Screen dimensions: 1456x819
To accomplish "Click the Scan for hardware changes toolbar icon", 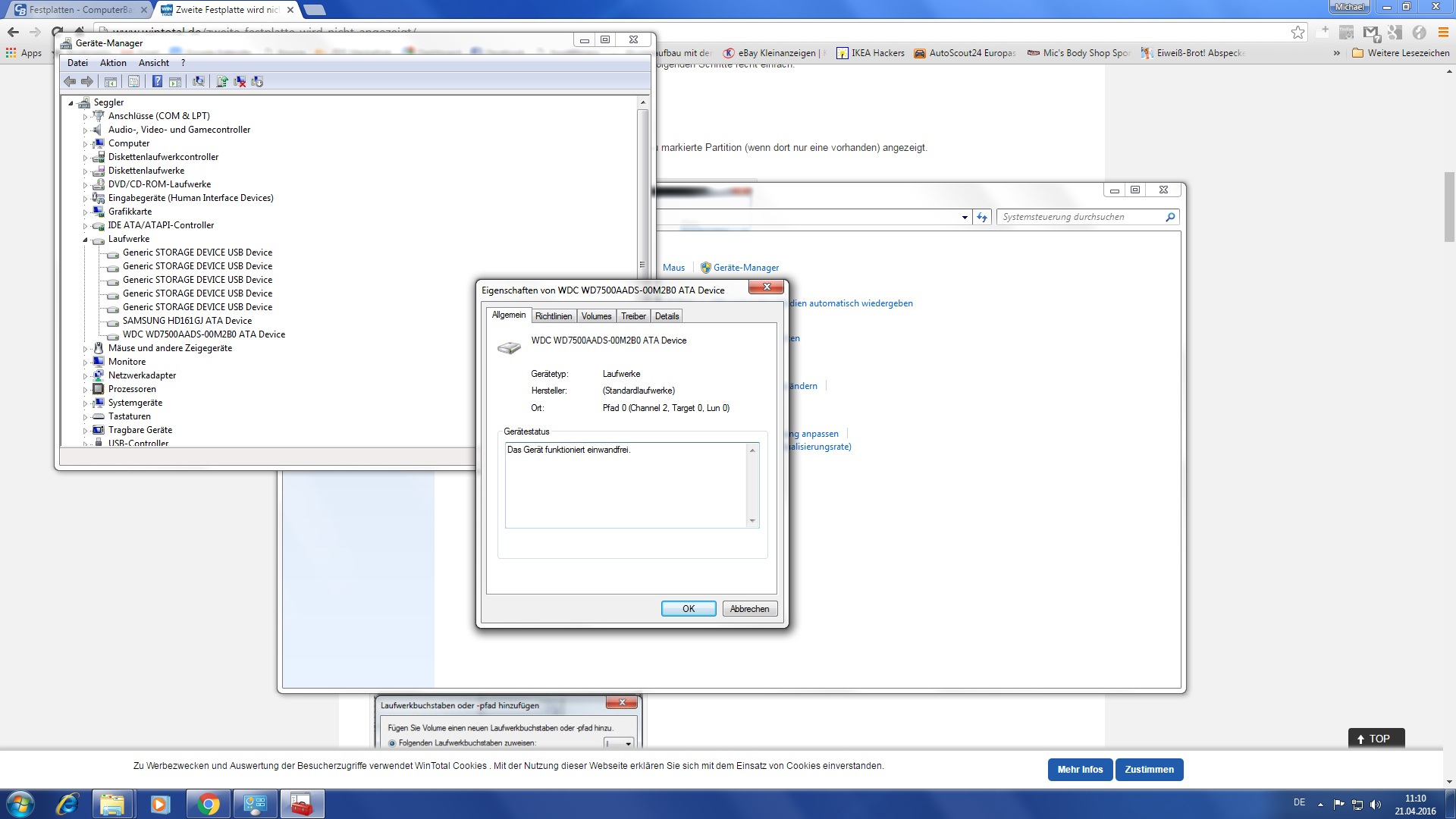I will click(x=199, y=81).
